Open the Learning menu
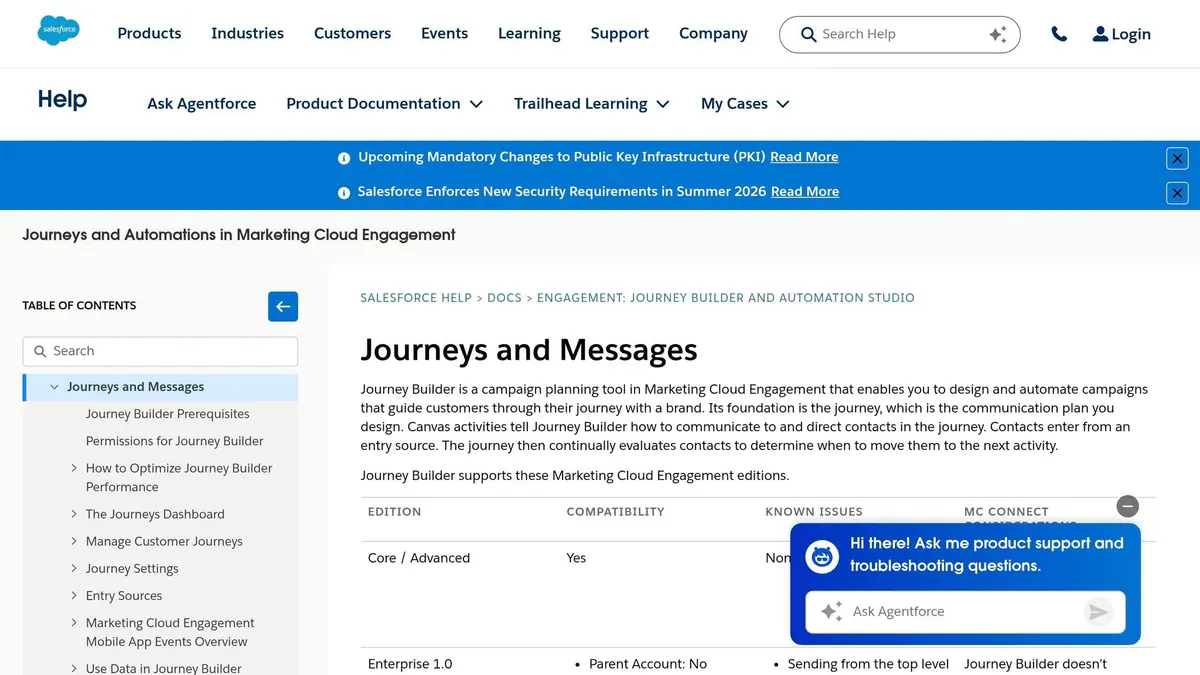 529,33
